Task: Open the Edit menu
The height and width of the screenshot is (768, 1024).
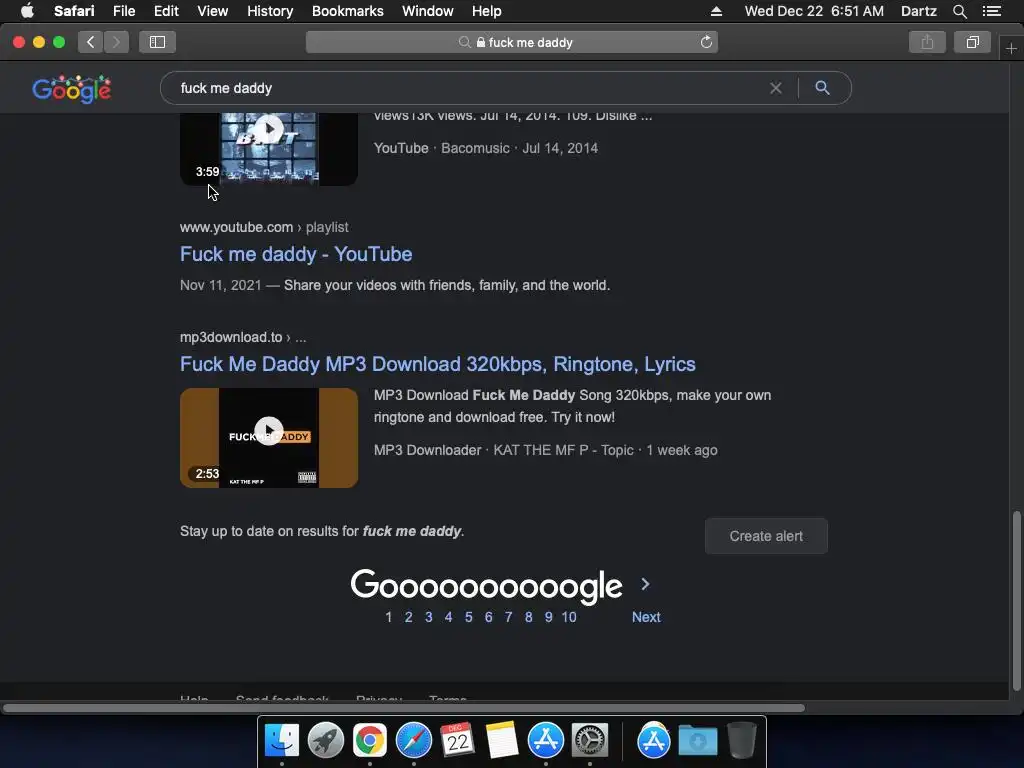Action: (x=166, y=11)
